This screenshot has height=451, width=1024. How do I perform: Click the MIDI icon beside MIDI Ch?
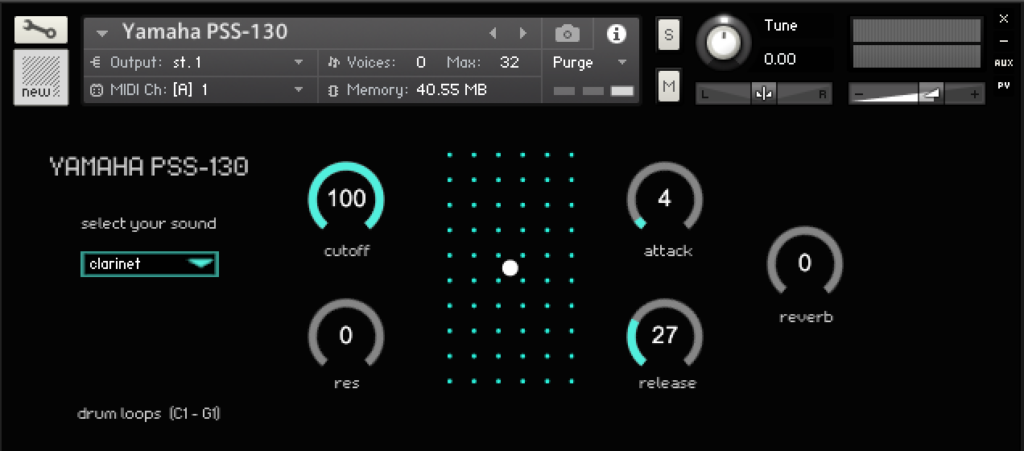pos(96,90)
